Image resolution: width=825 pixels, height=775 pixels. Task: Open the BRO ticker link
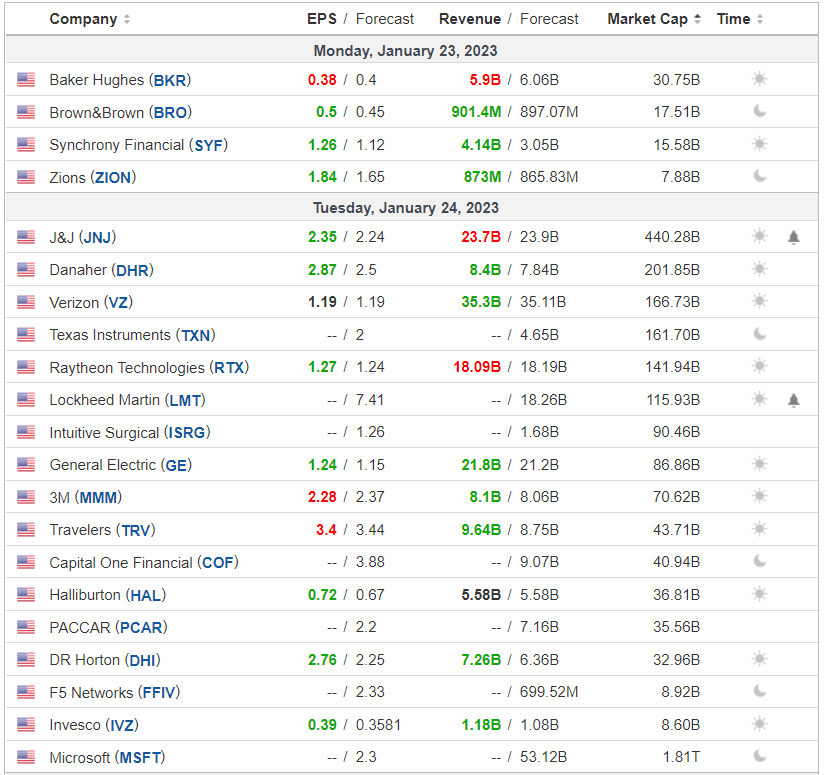point(170,113)
